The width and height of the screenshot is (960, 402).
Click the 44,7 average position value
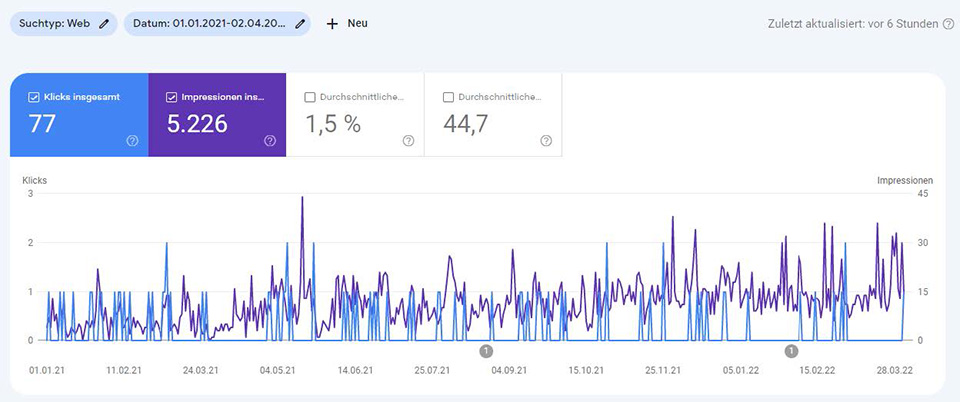465,124
